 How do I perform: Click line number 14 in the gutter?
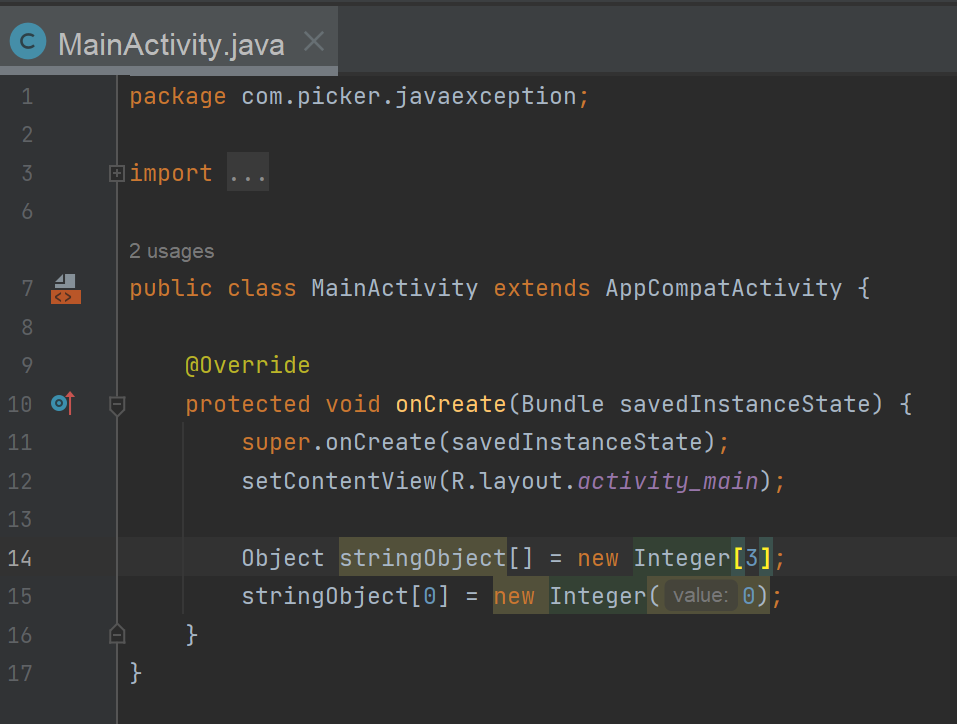(x=20, y=558)
